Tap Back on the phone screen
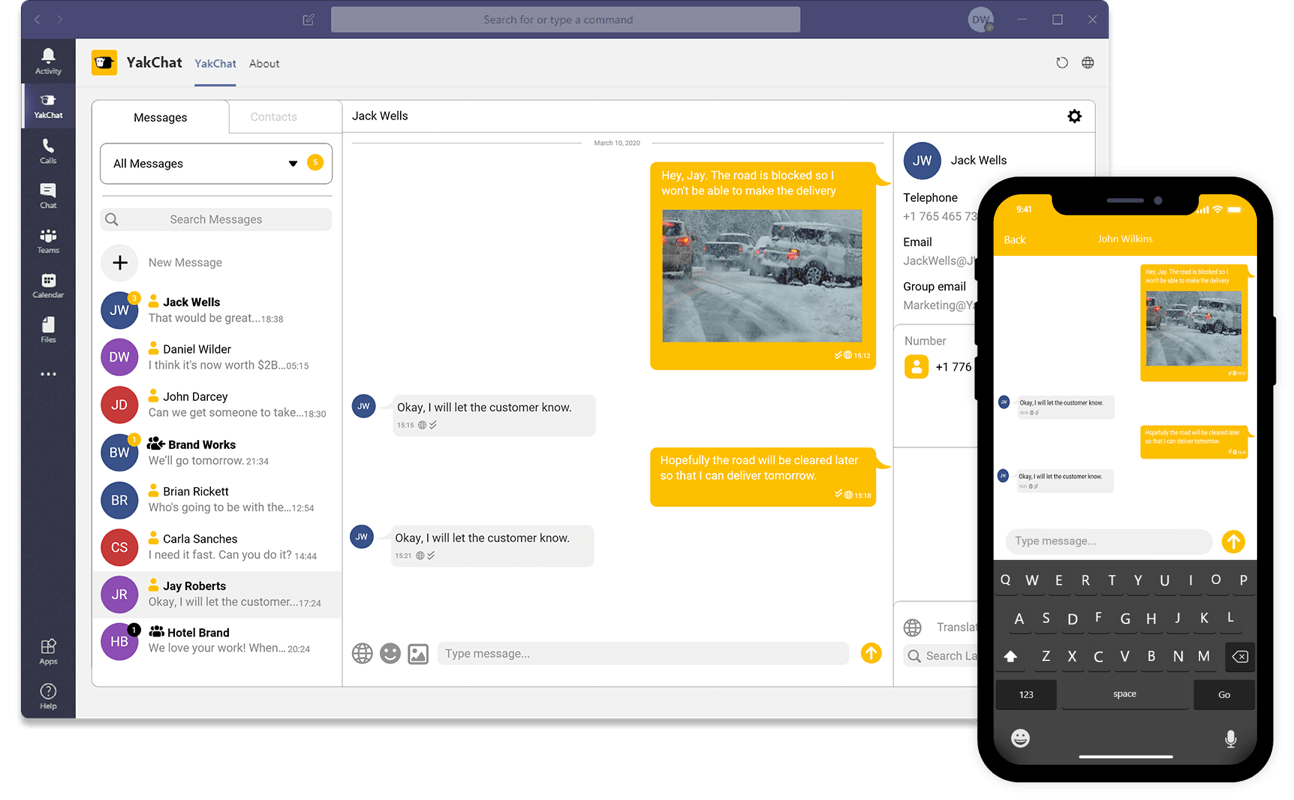 (1015, 240)
